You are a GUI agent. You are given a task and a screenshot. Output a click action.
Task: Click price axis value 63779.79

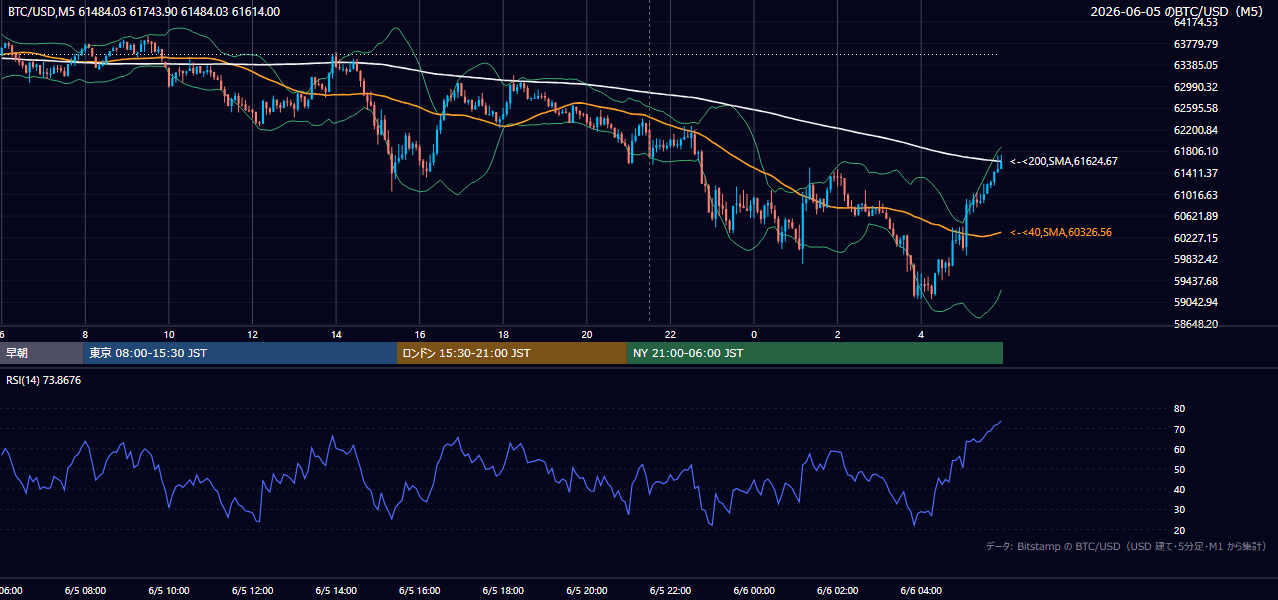(1196, 44)
